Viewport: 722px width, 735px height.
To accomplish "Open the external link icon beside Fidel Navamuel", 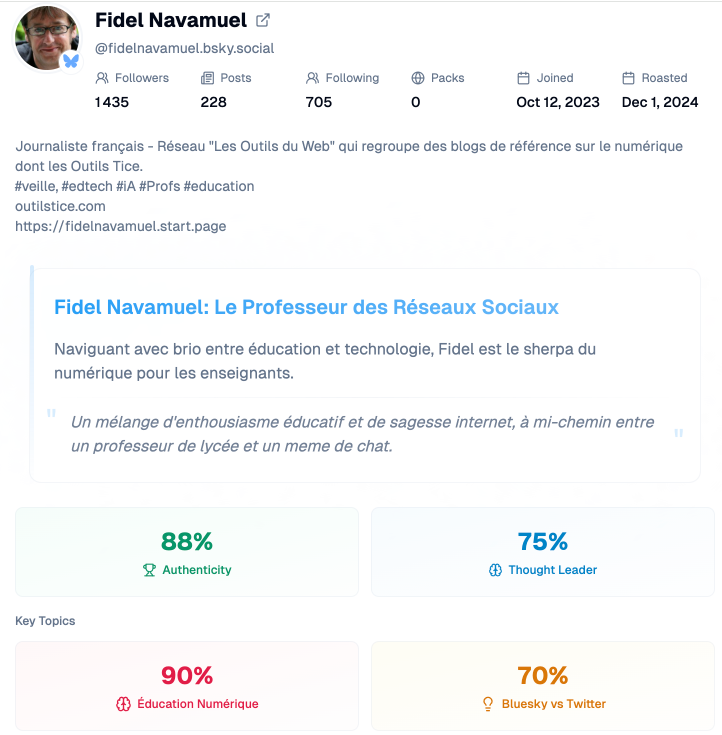I will click(x=263, y=21).
